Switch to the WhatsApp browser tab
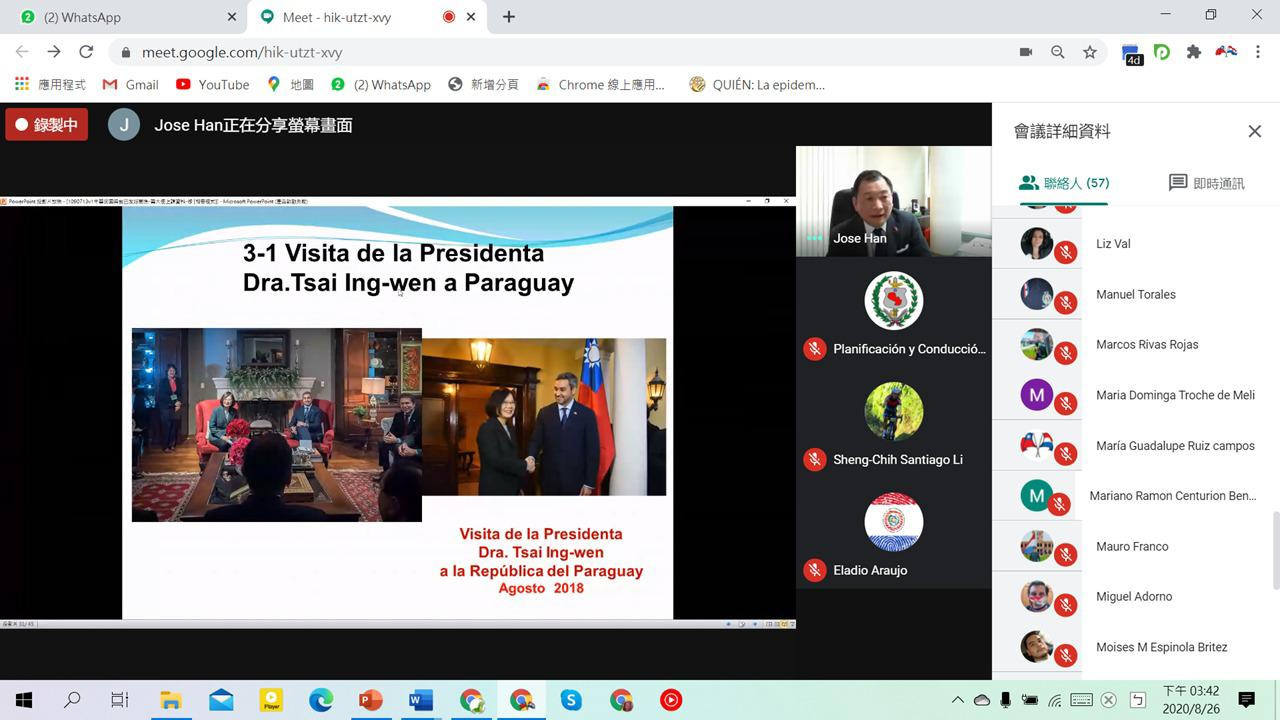This screenshot has height=720, width=1280. point(120,17)
